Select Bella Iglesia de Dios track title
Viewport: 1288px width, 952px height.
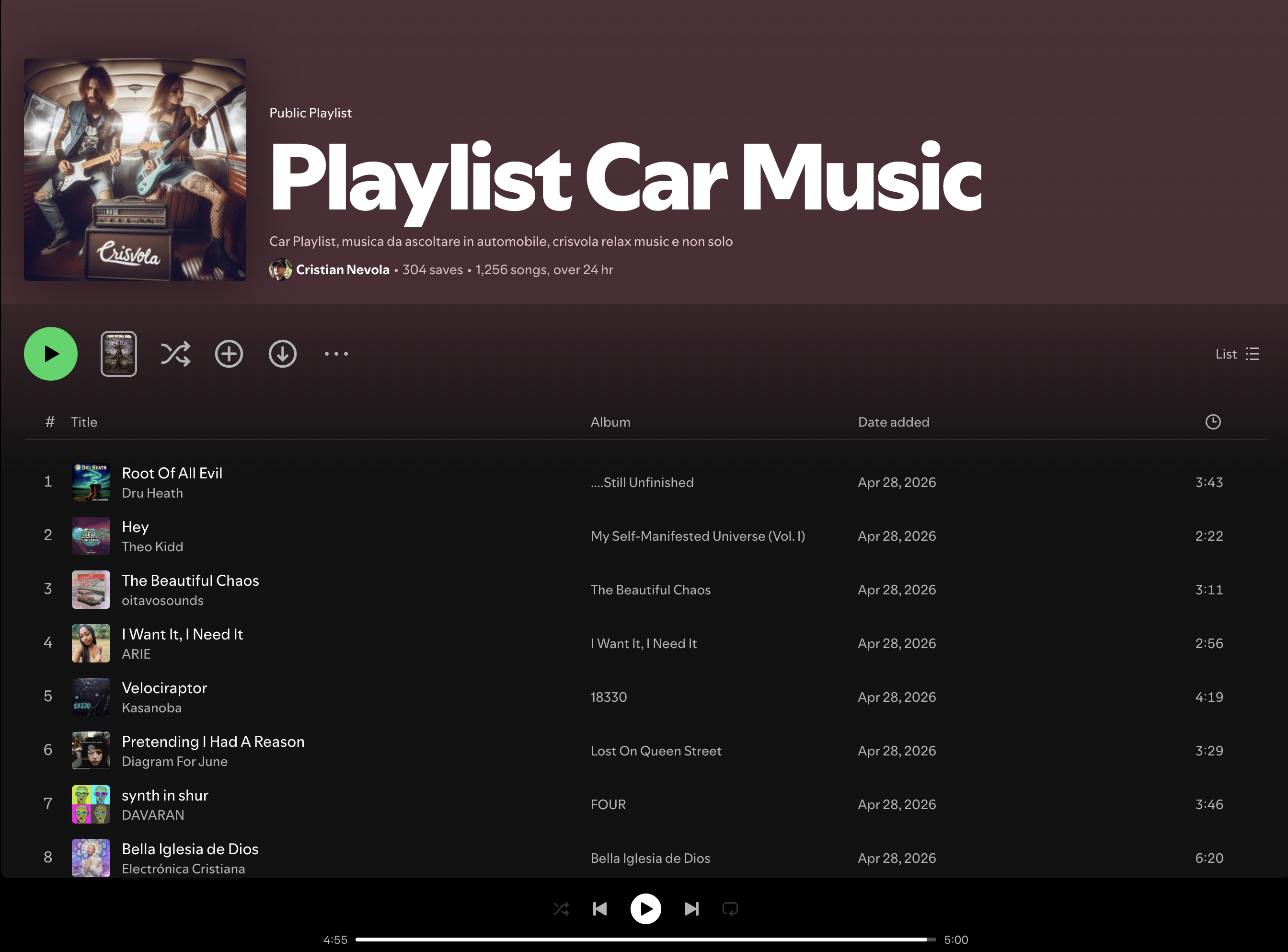tap(190, 849)
